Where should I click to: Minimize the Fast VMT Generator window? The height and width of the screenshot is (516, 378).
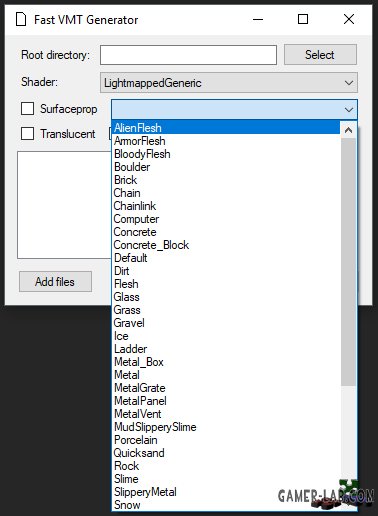258,19
